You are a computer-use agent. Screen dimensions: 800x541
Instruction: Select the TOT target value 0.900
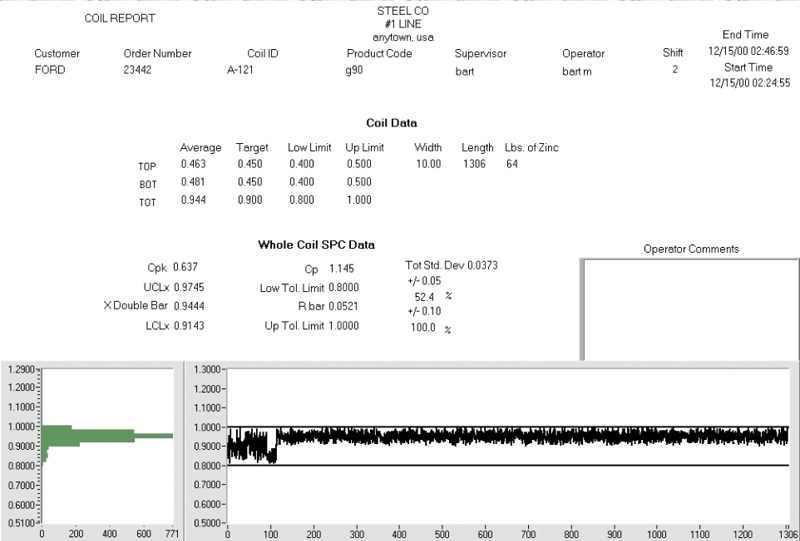point(250,201)
